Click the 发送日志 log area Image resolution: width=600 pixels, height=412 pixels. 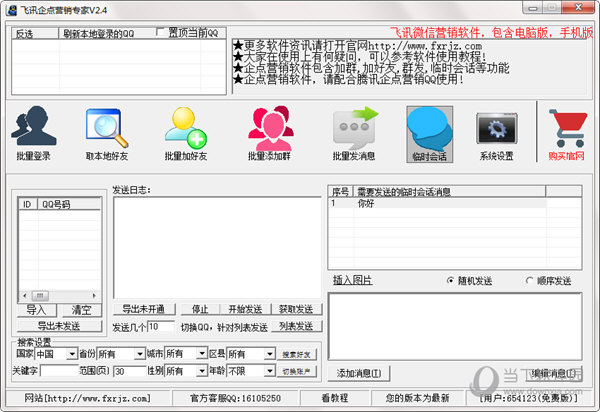[x=217, y=248]
